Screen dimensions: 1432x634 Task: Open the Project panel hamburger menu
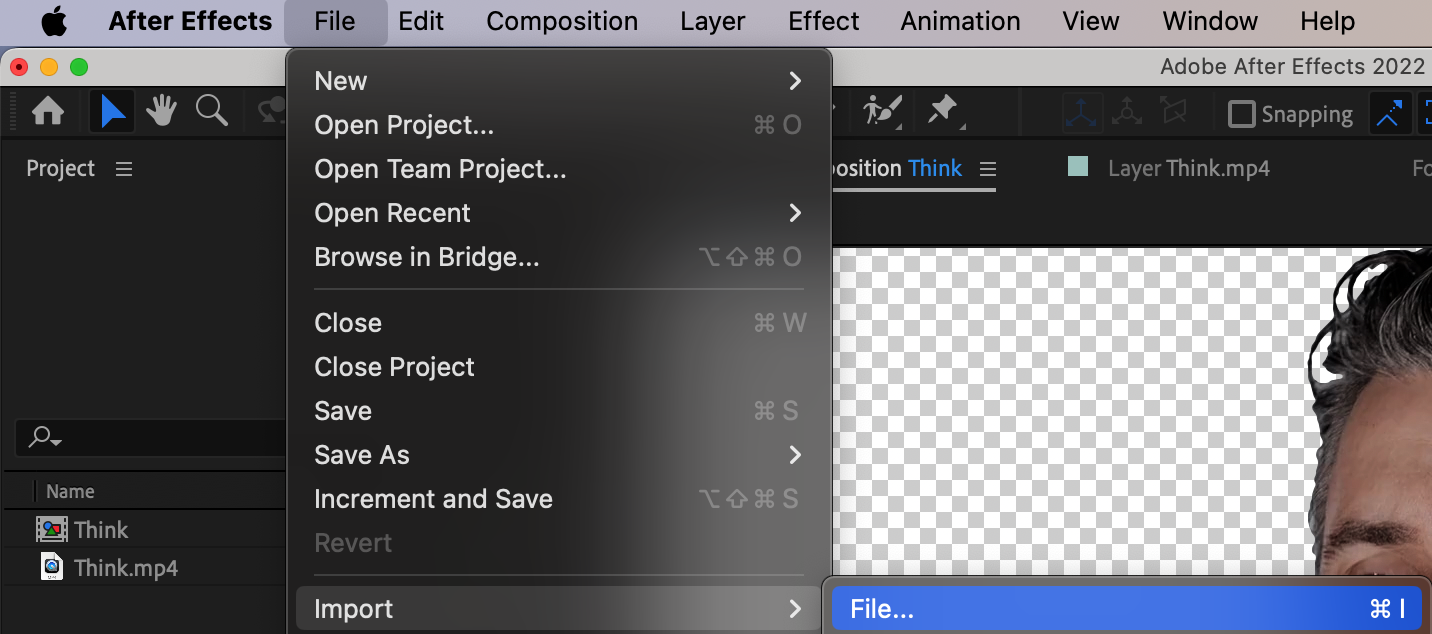[124, 169]
